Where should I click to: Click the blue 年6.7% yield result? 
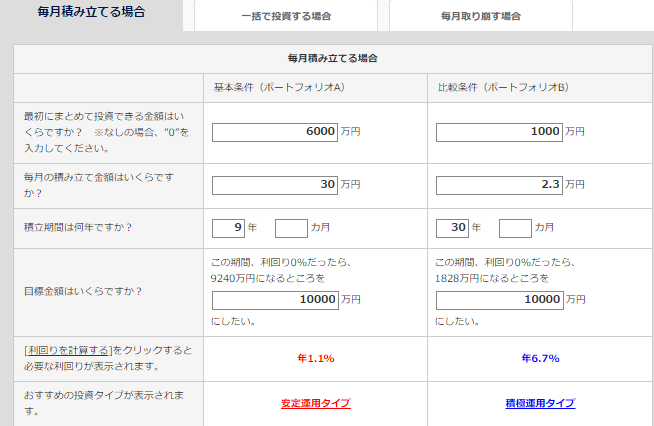pyautogui.click(x=540, y=358)
